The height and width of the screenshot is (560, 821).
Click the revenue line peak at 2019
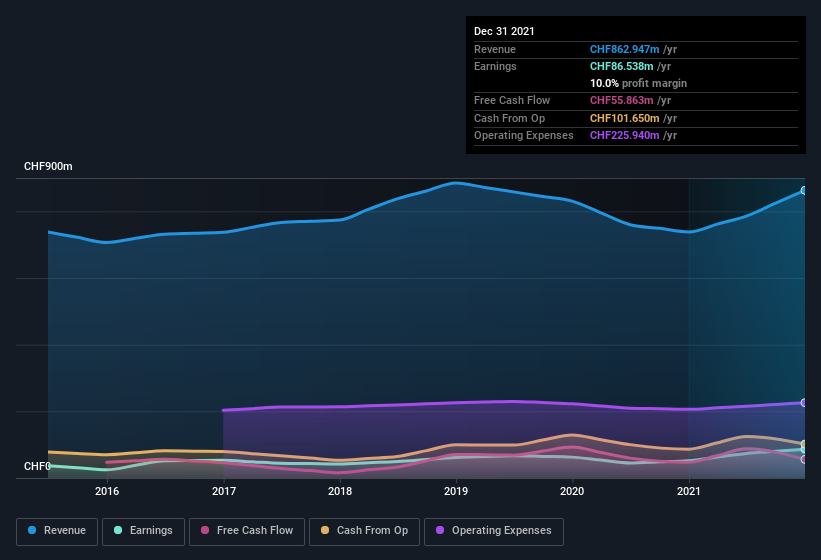[x=456, y=183]
